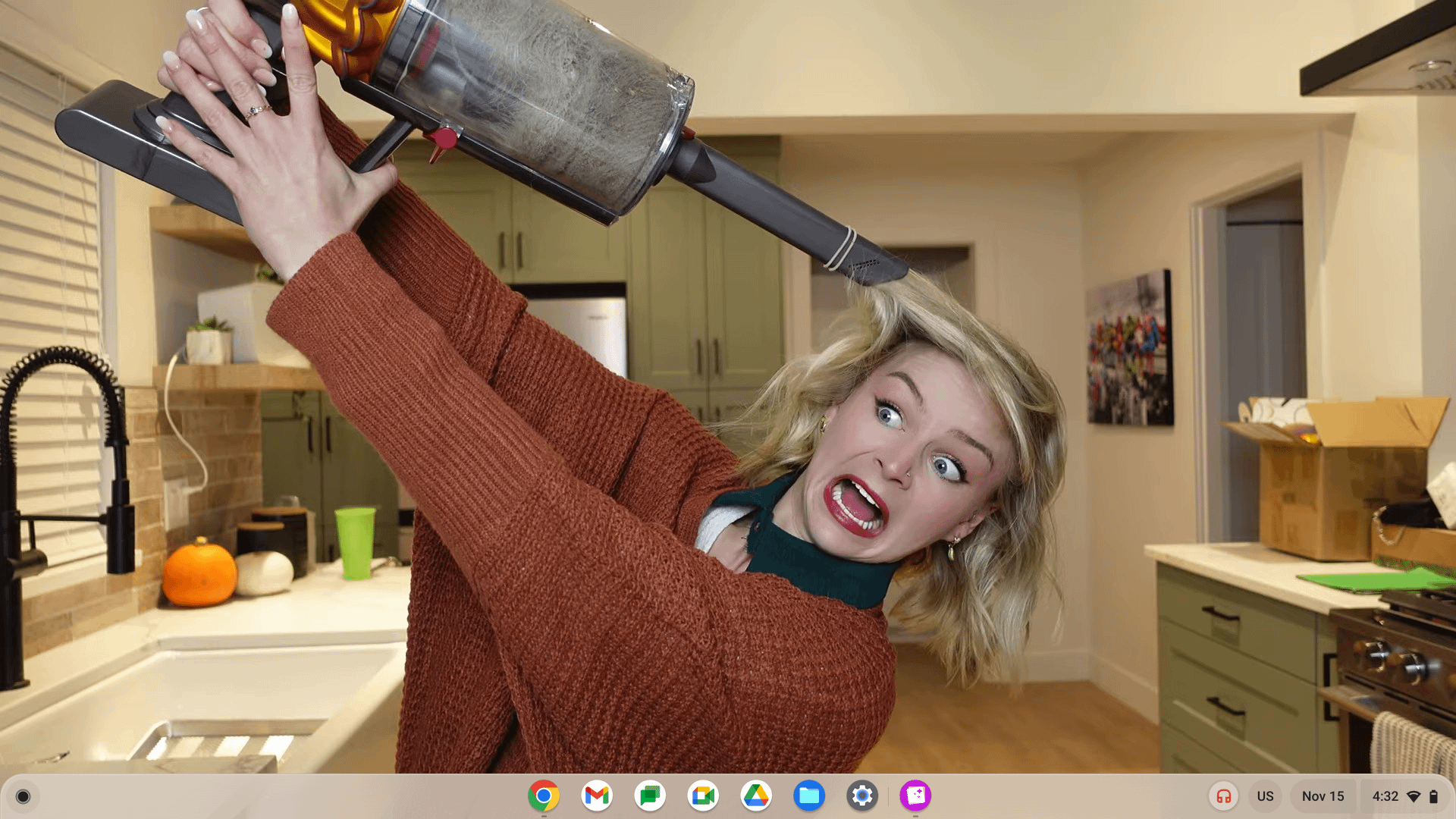The image size is (1456, 819).
Task: Click the battery status icon
Action: [x=1433, y=796]
